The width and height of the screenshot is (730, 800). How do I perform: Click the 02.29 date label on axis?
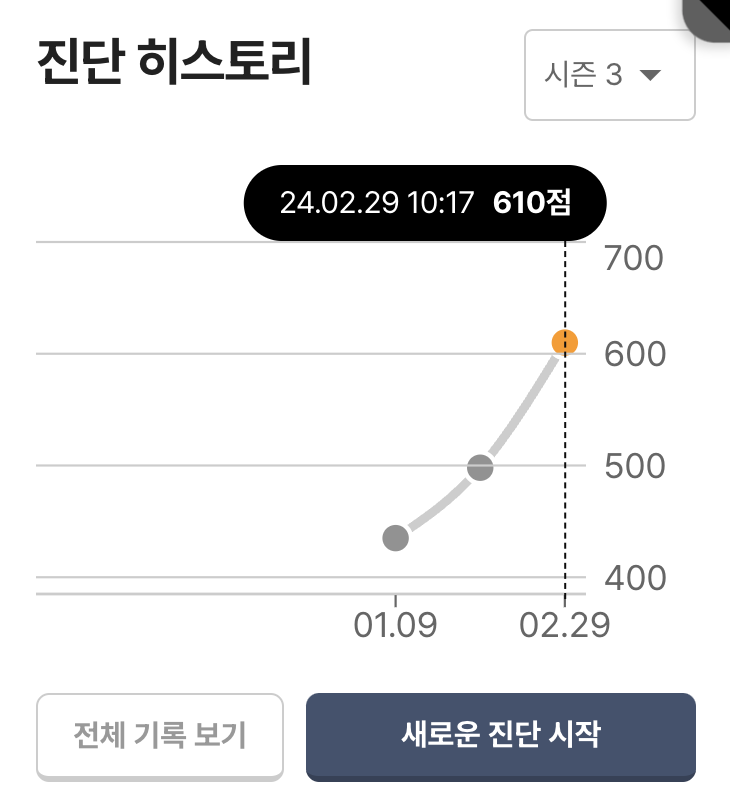tap(565, 625)
